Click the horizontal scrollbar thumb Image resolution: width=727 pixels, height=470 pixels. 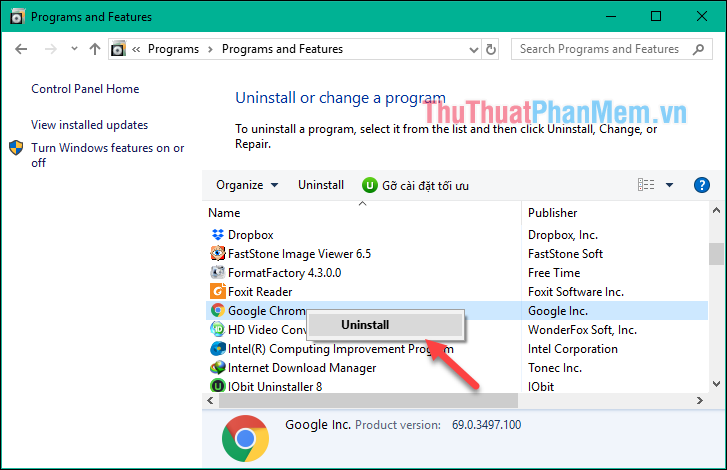click(369, 400)
